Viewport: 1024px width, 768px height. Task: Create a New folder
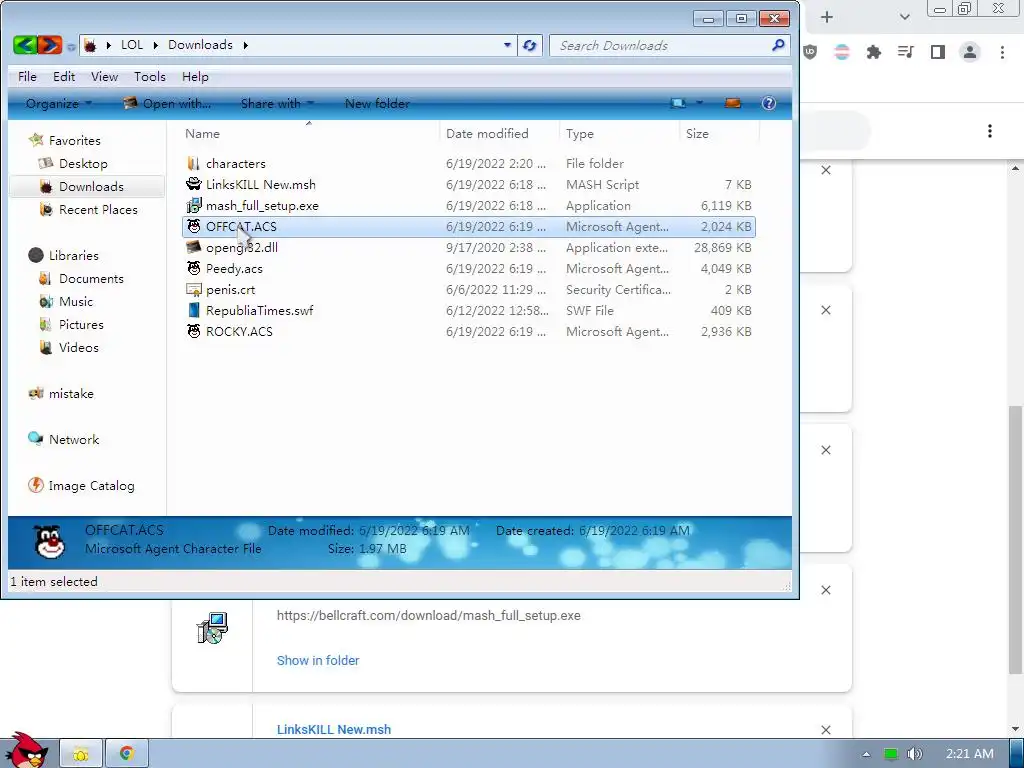point(377,103)
